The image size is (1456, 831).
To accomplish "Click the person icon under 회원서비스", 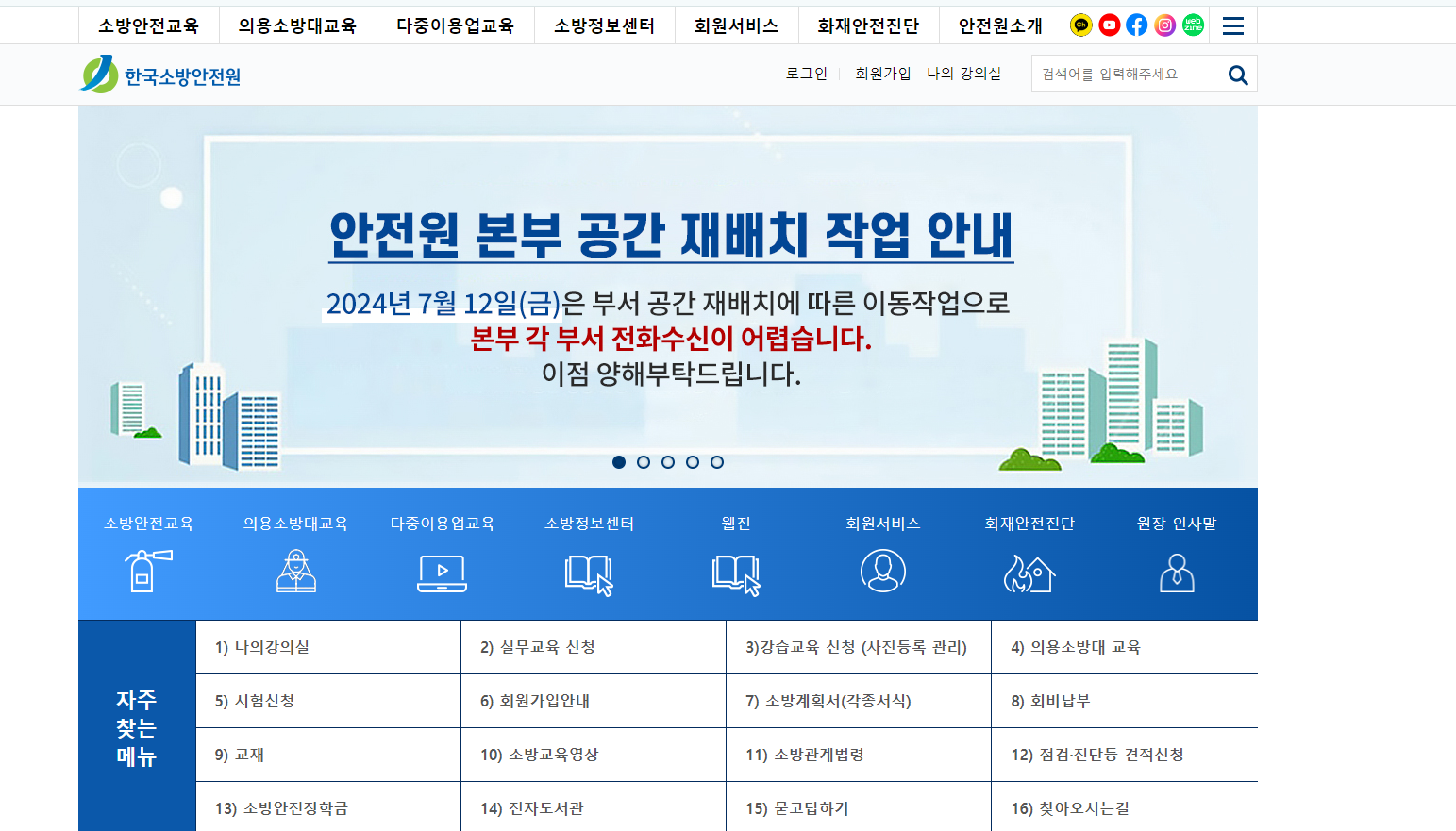I will pos(883,571).
